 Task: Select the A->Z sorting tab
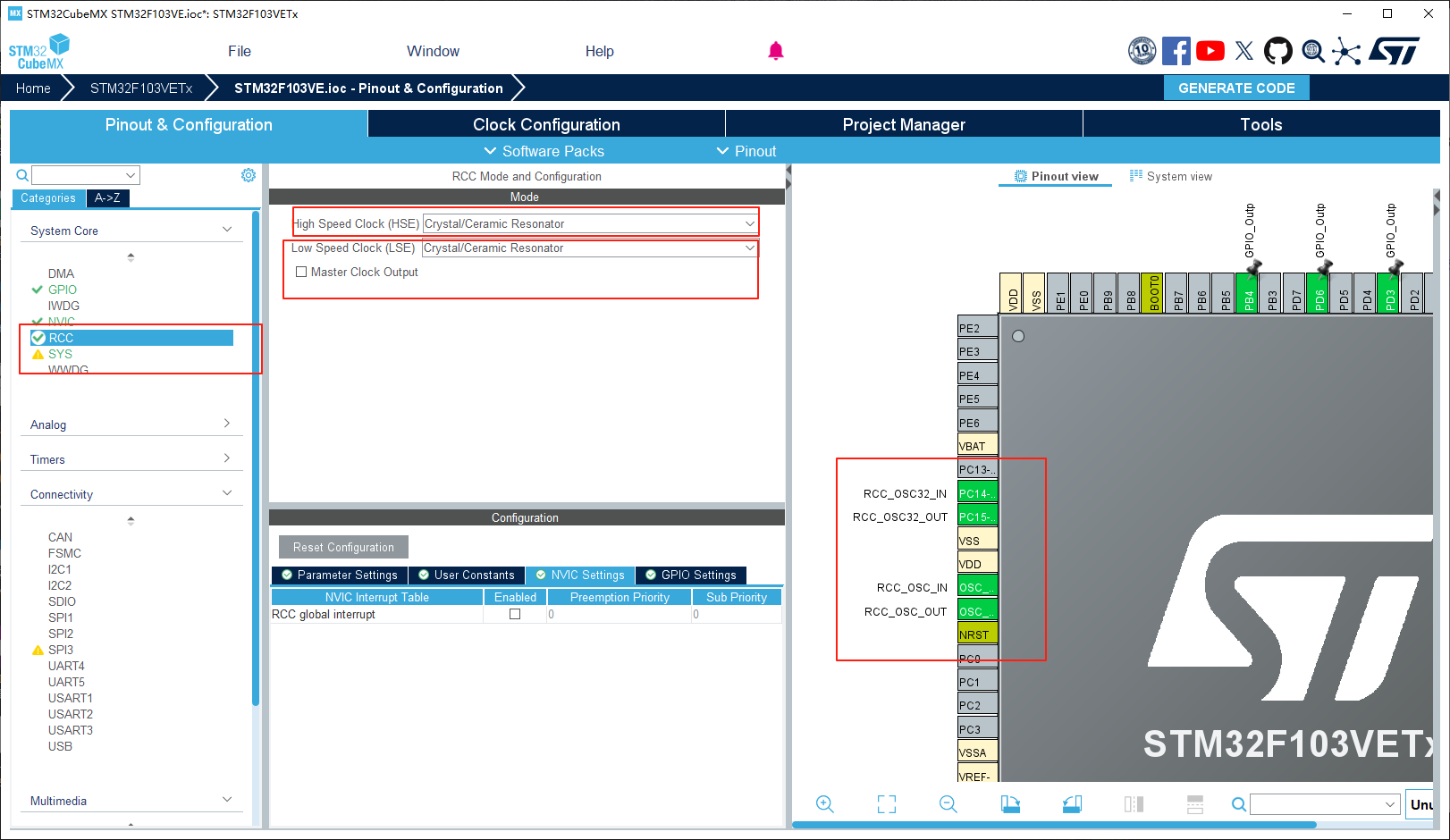[x=107, y=197]
